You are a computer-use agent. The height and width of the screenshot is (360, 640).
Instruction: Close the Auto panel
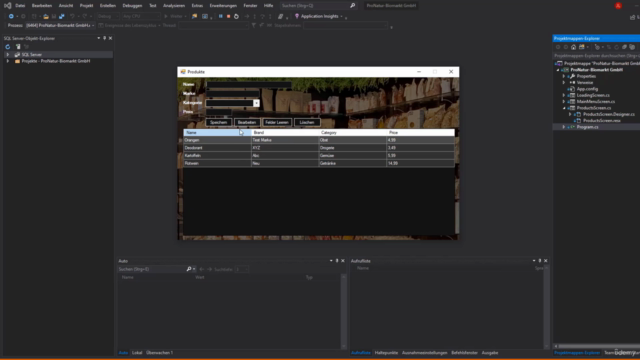point(343,261)
